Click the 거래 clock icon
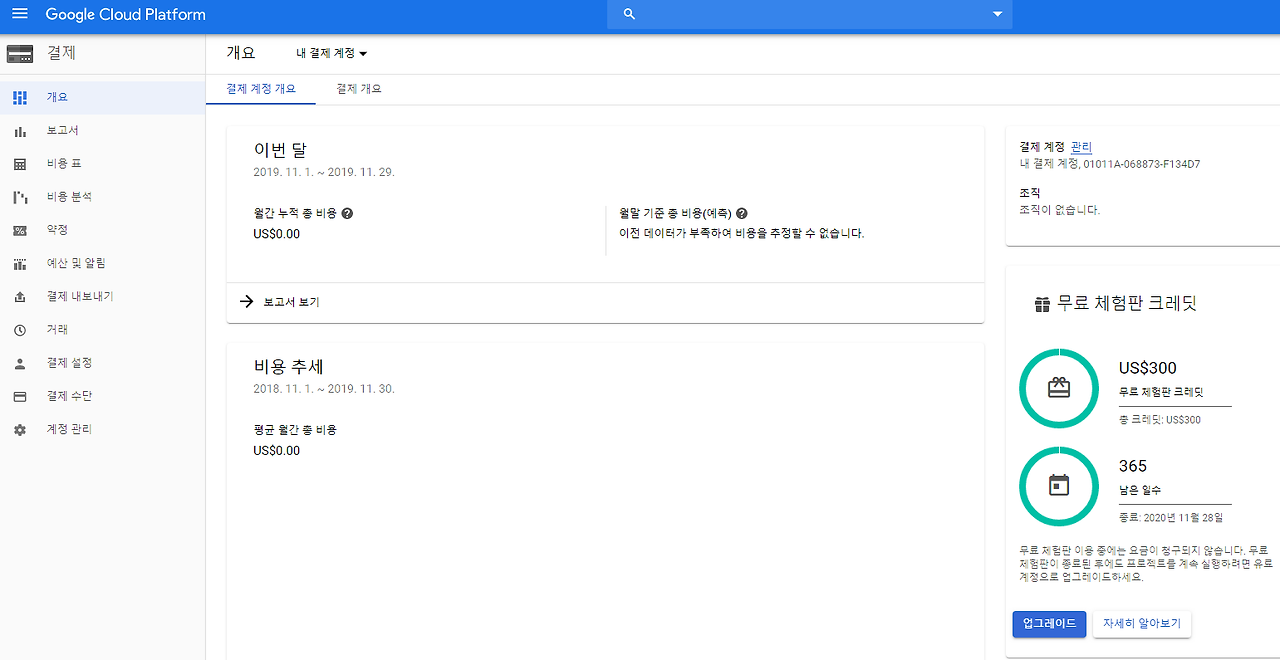Viewport: 1280px width, 660px height. pyautogui.click(x=20, y=330)
